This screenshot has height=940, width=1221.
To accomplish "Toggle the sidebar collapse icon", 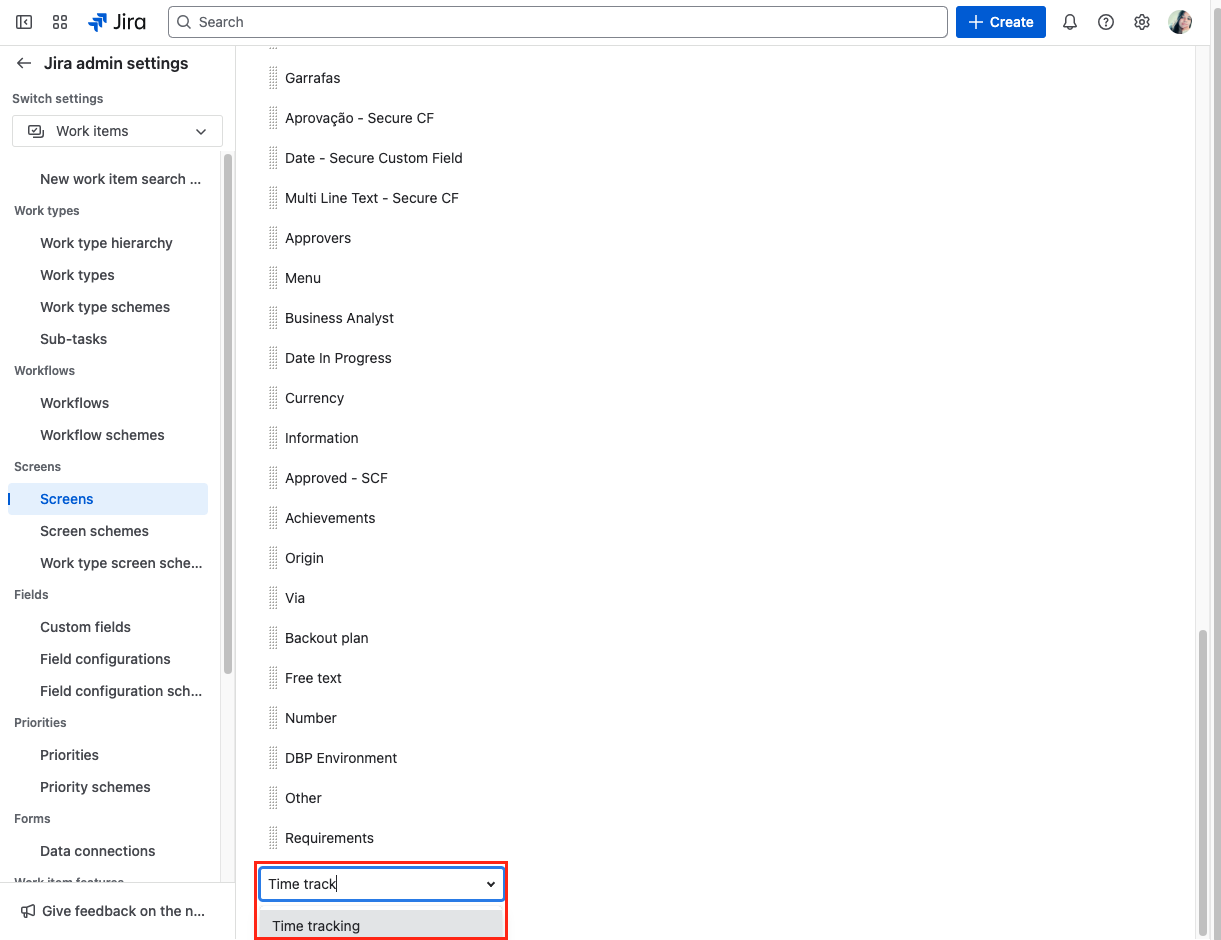I will [x=24, y=22].
